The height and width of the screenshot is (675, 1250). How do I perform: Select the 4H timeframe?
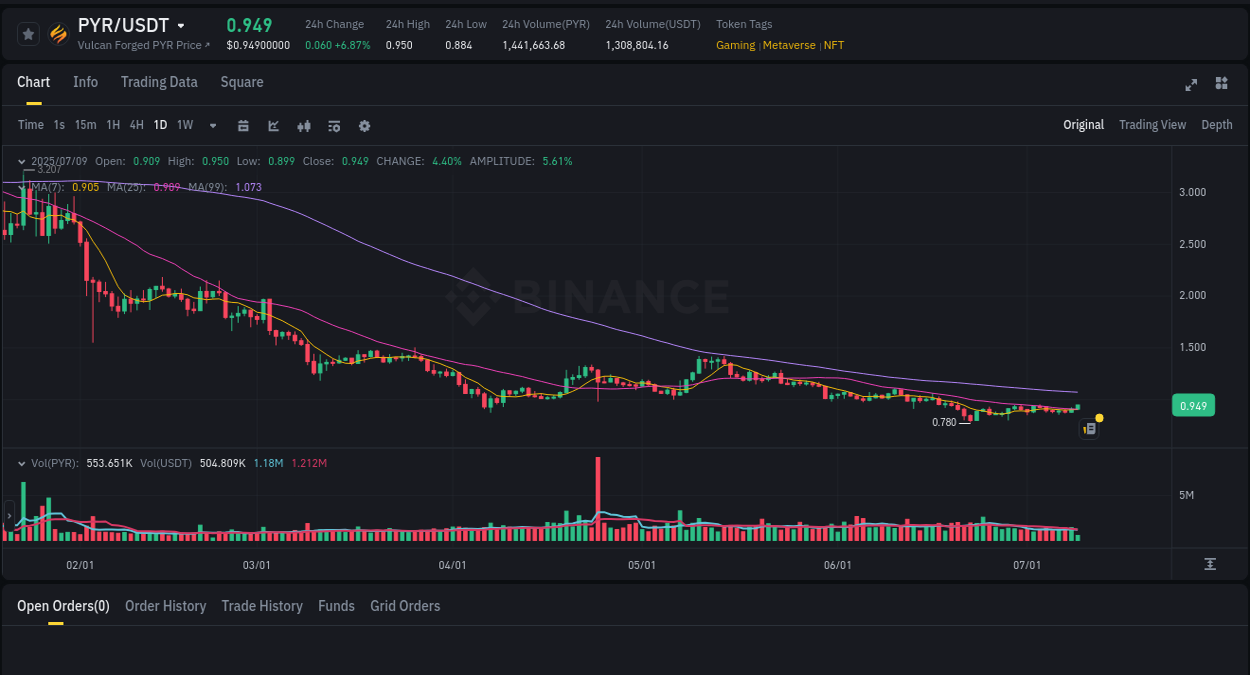pyautogui.click(x=136, y=125)
